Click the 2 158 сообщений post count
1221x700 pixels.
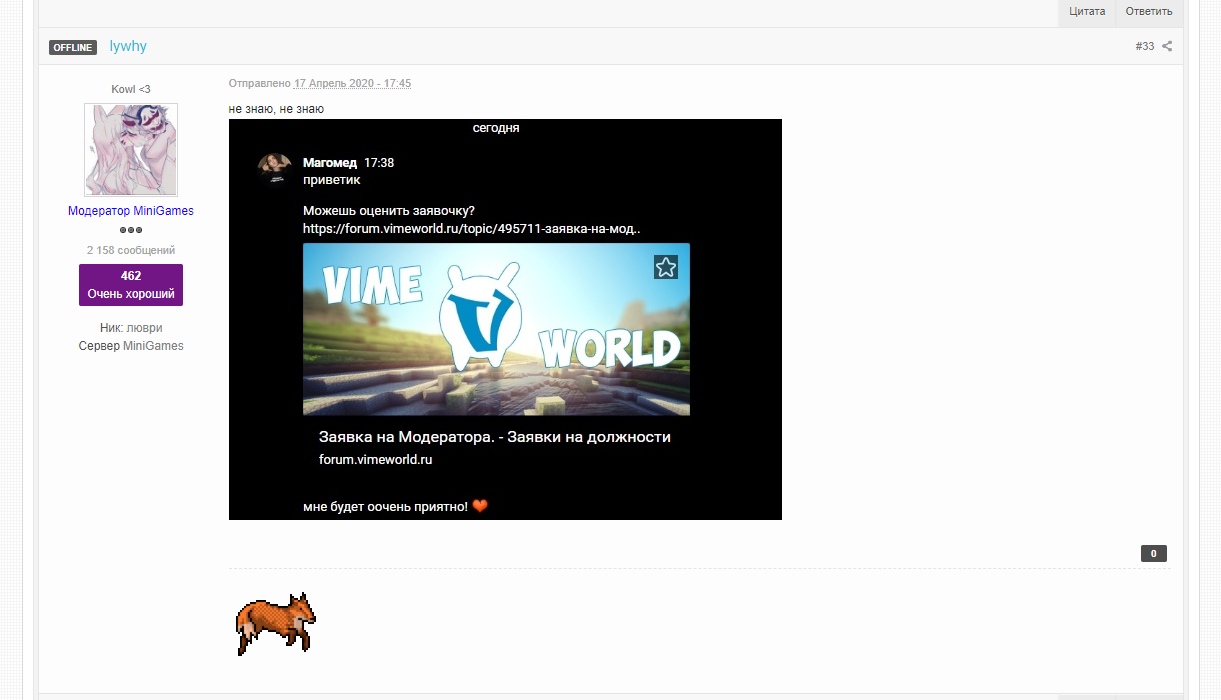click(x=131, y=250)
